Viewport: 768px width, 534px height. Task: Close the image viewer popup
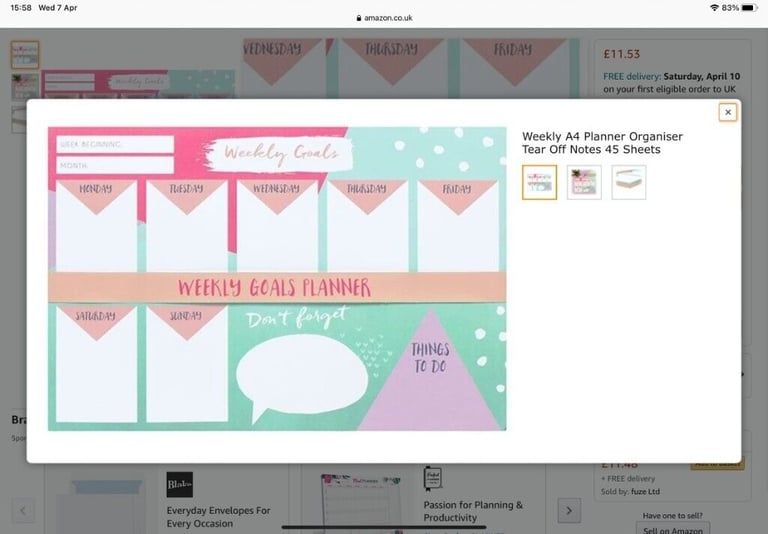coord(727,112)
